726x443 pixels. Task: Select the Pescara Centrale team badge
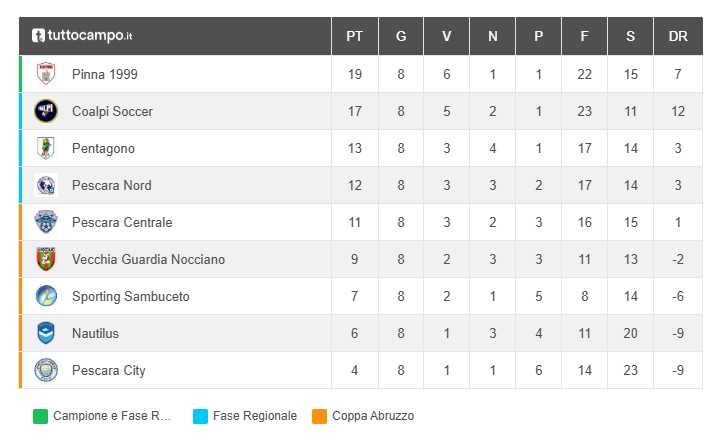[x=46, y=222]
